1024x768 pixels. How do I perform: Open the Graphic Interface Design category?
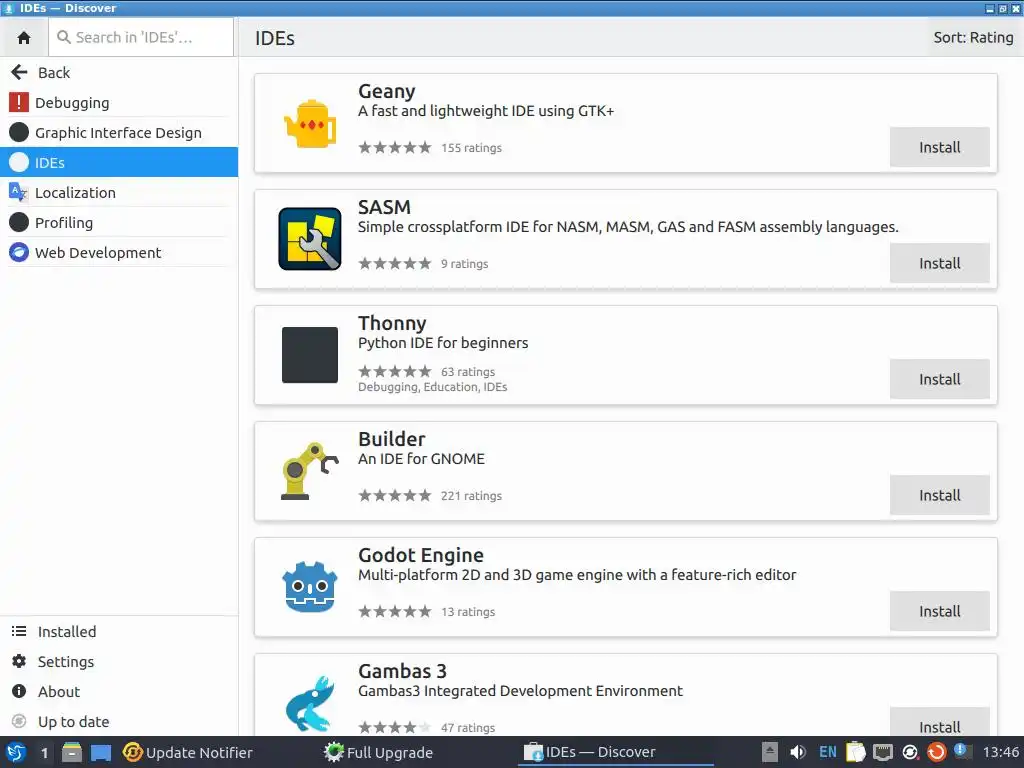coord(119,133)
